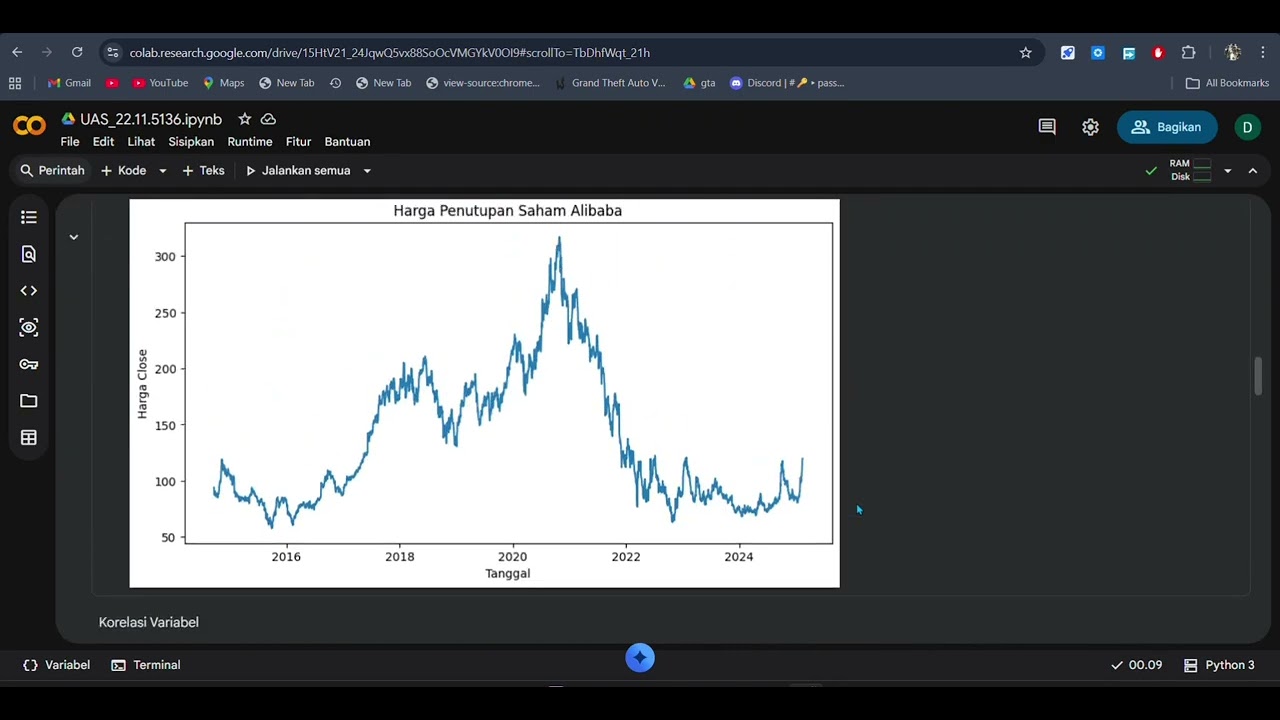Run all cells with Jalankan semua
This screenshot has width=1280, height=720.
(x=298, y=171)
